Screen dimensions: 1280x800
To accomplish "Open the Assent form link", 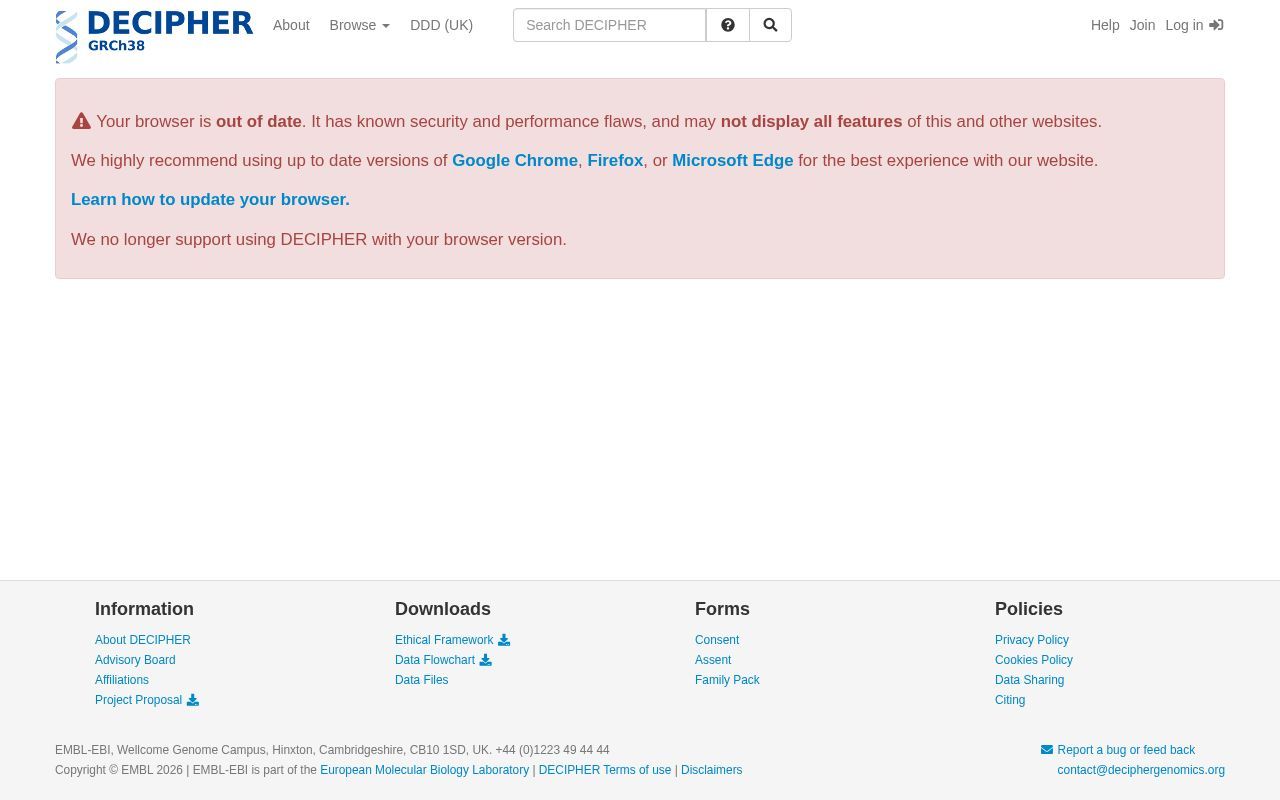I will pos(713,660).
